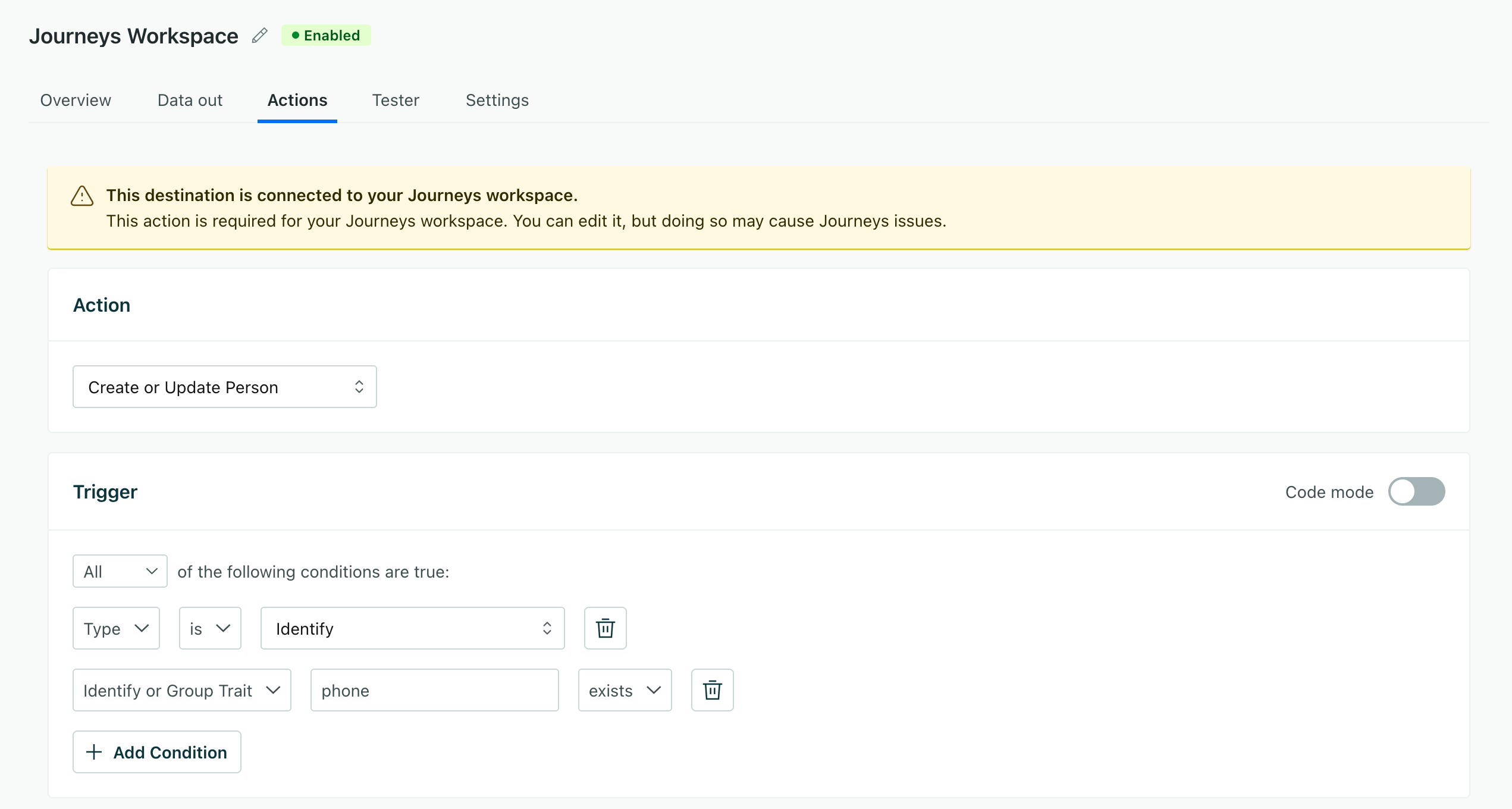Open the Identify or Group Trait dropdown
Screen dimensions: 1512x809
click(x=181, y=690)
